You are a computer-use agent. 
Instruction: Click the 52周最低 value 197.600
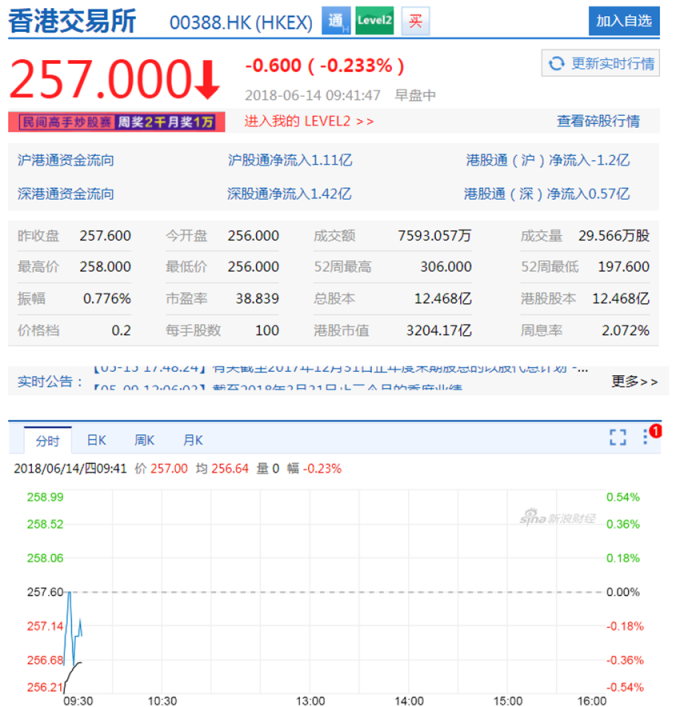(x=624, y=266)
